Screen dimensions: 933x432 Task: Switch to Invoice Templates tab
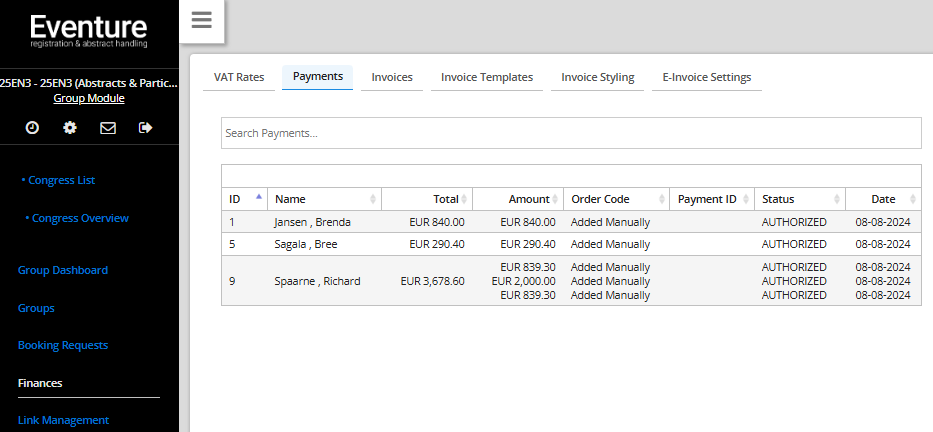click(487, 77)
